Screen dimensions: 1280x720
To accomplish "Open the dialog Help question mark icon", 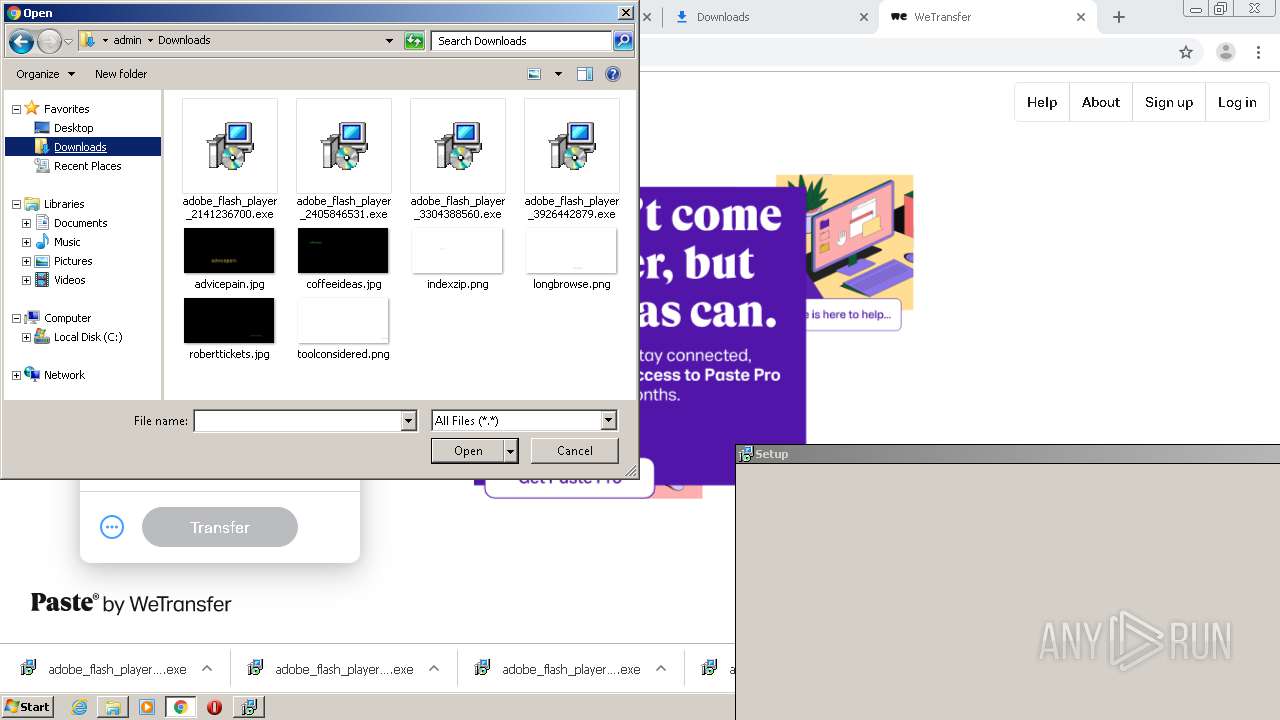I will click(x=613, y=74).
